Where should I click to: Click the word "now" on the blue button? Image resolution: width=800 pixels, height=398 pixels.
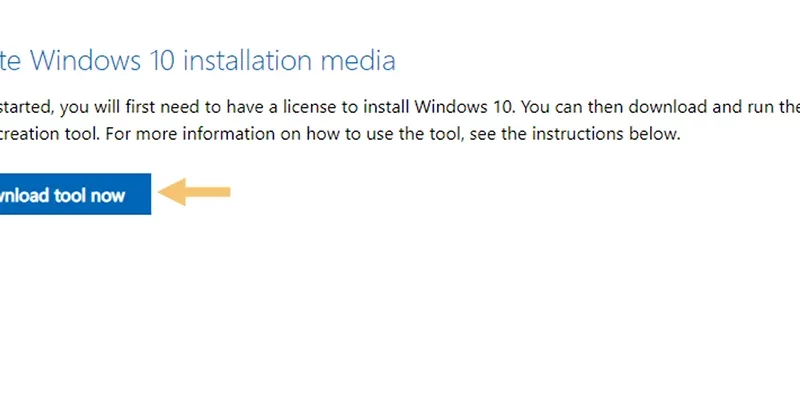click(108, 195)
